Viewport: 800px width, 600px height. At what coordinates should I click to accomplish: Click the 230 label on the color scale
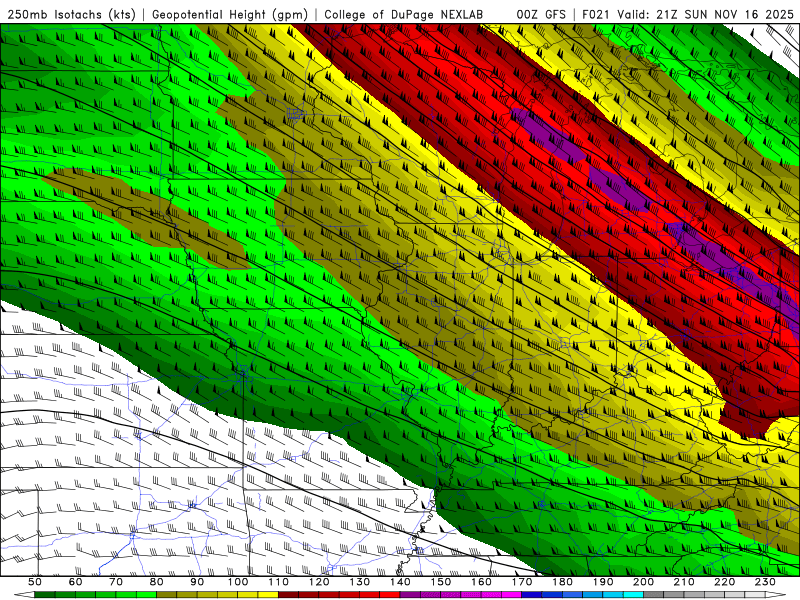coord(765,582)
